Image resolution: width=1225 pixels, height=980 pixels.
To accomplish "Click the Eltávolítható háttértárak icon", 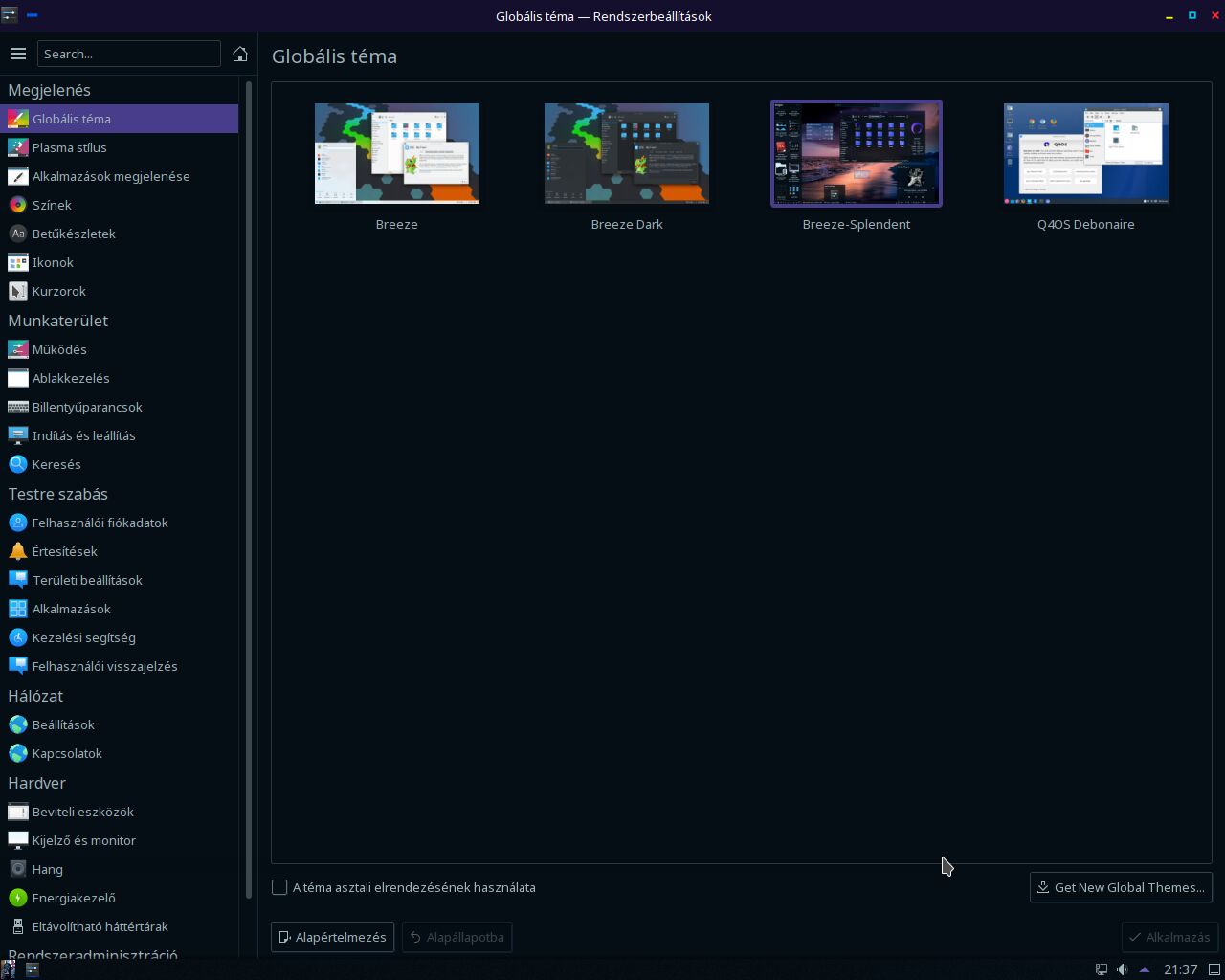I will 17,926.
